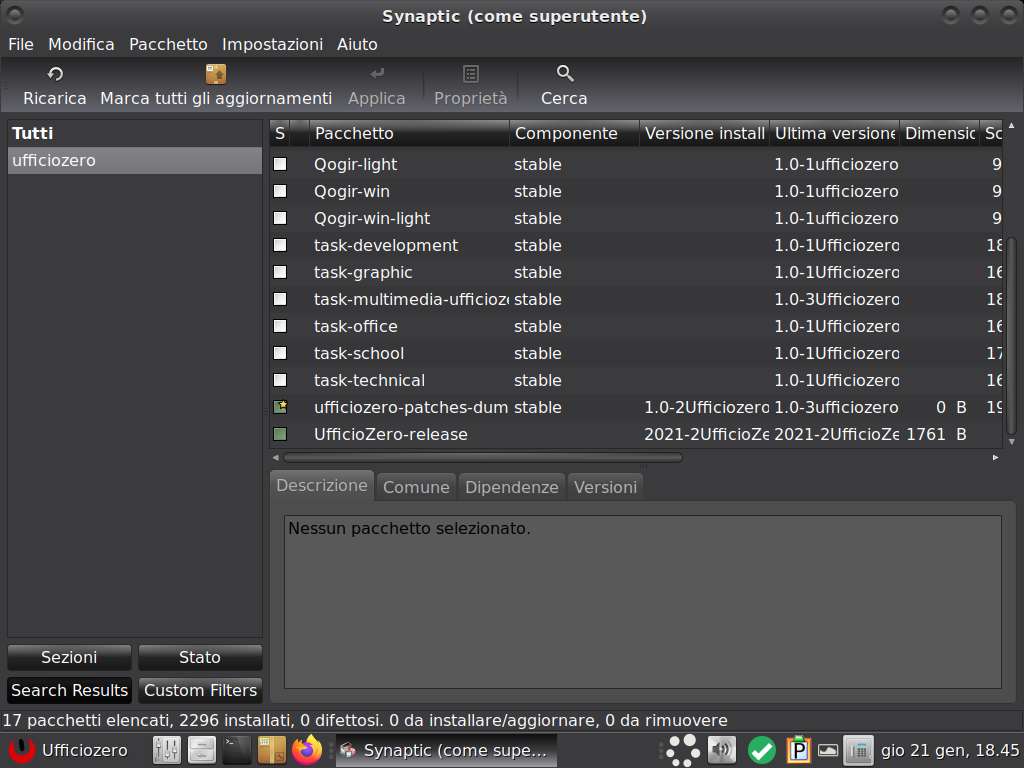Image resolution: width=1024 pixels, height=768 pixels.
Task: Click the scroll-right arrow under package list
Action: tap(995, 458)
